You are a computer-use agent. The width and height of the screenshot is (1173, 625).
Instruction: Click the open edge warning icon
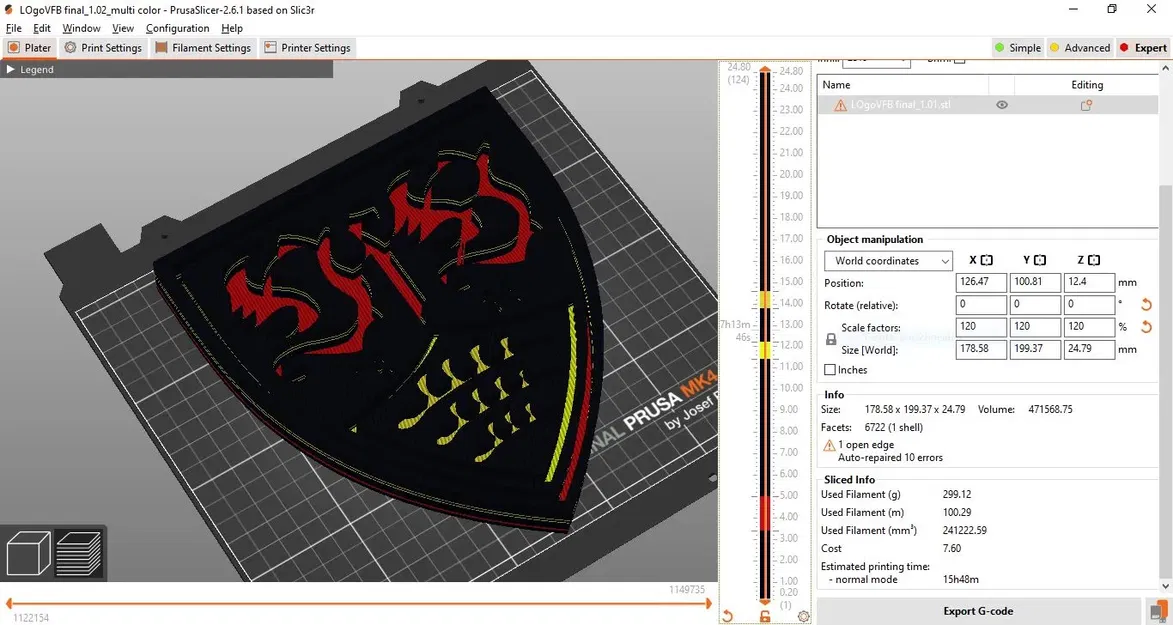(829, 445)
